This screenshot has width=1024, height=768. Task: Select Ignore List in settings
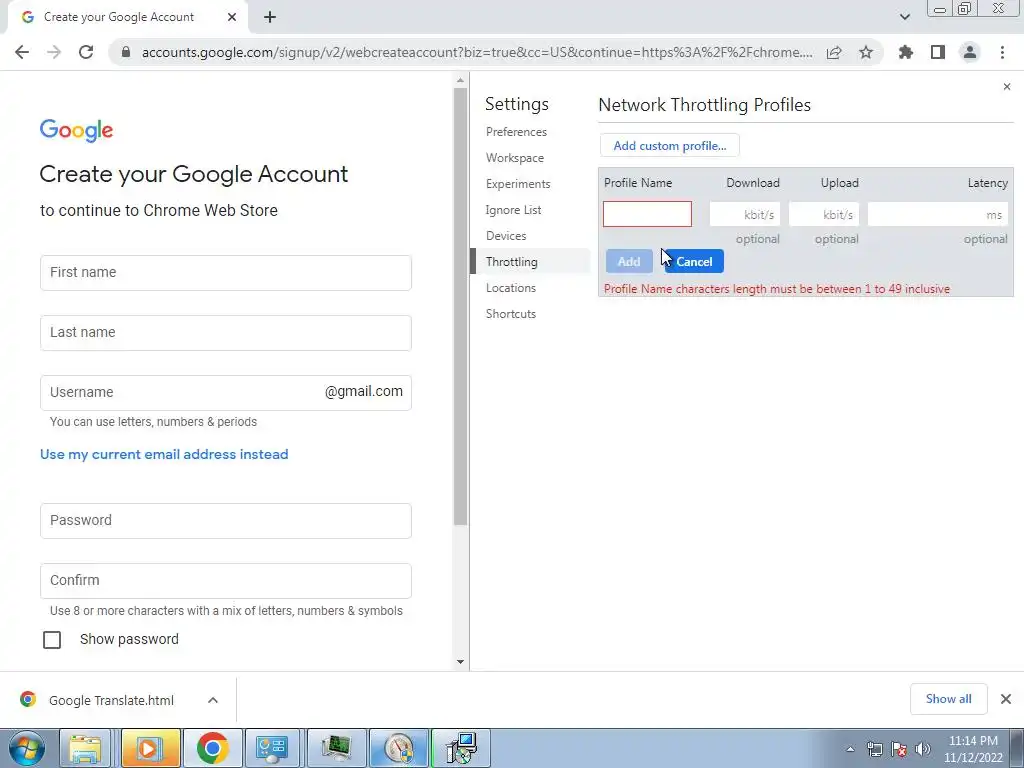click(513, 210)
